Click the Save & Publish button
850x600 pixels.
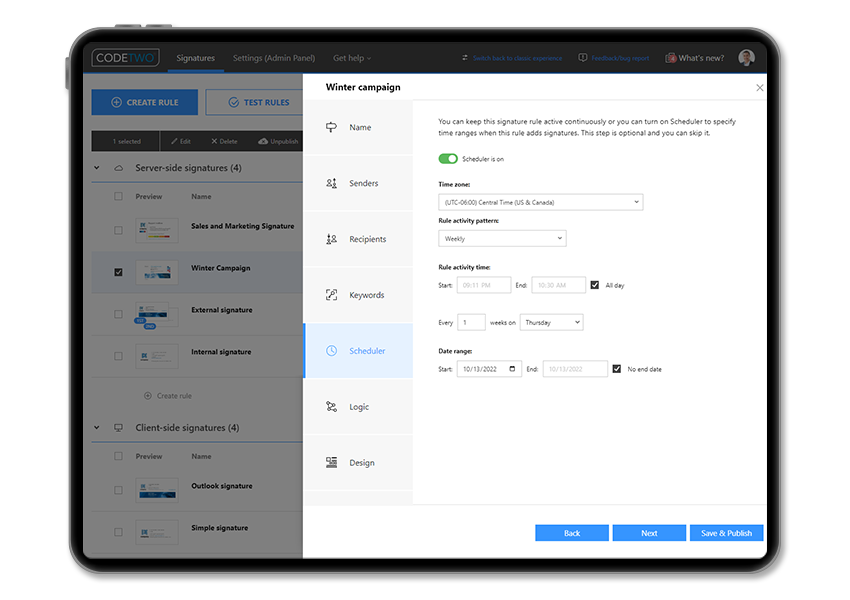coord(726,532)
